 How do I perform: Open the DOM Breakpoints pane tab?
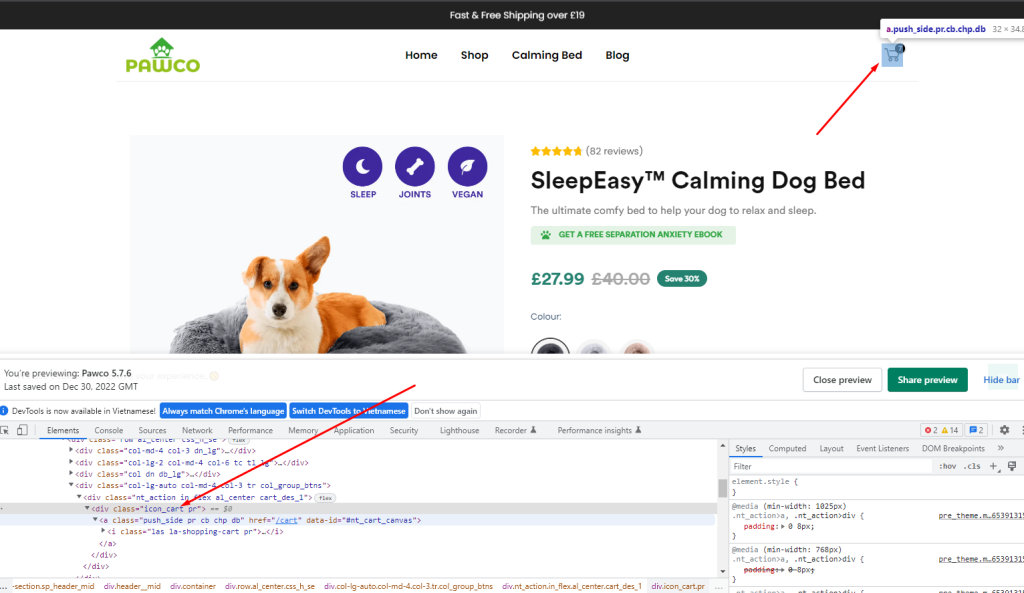click(x=953, y=449)
